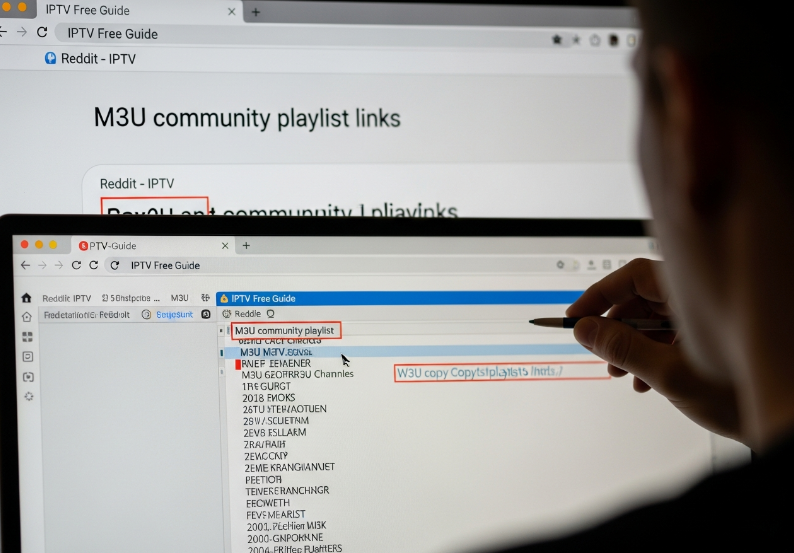
Task: Open the M3U bookmark in bookmarks row
Action: (179, 298)
